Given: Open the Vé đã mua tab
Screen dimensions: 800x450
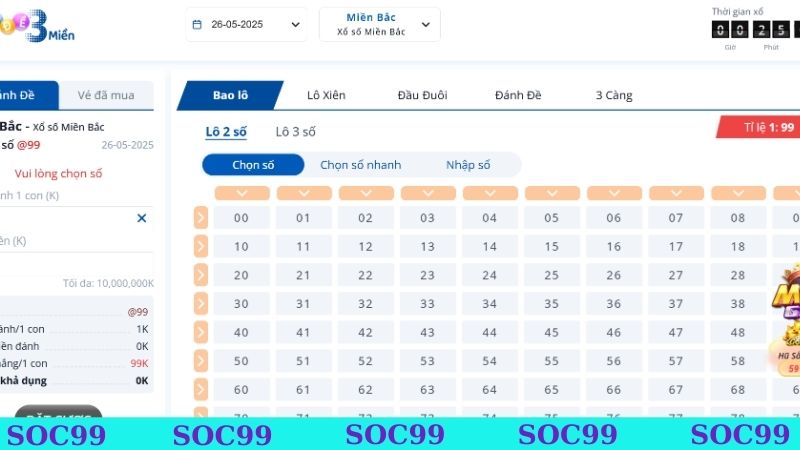Looking at the screenshot, I should click(106, 95).
